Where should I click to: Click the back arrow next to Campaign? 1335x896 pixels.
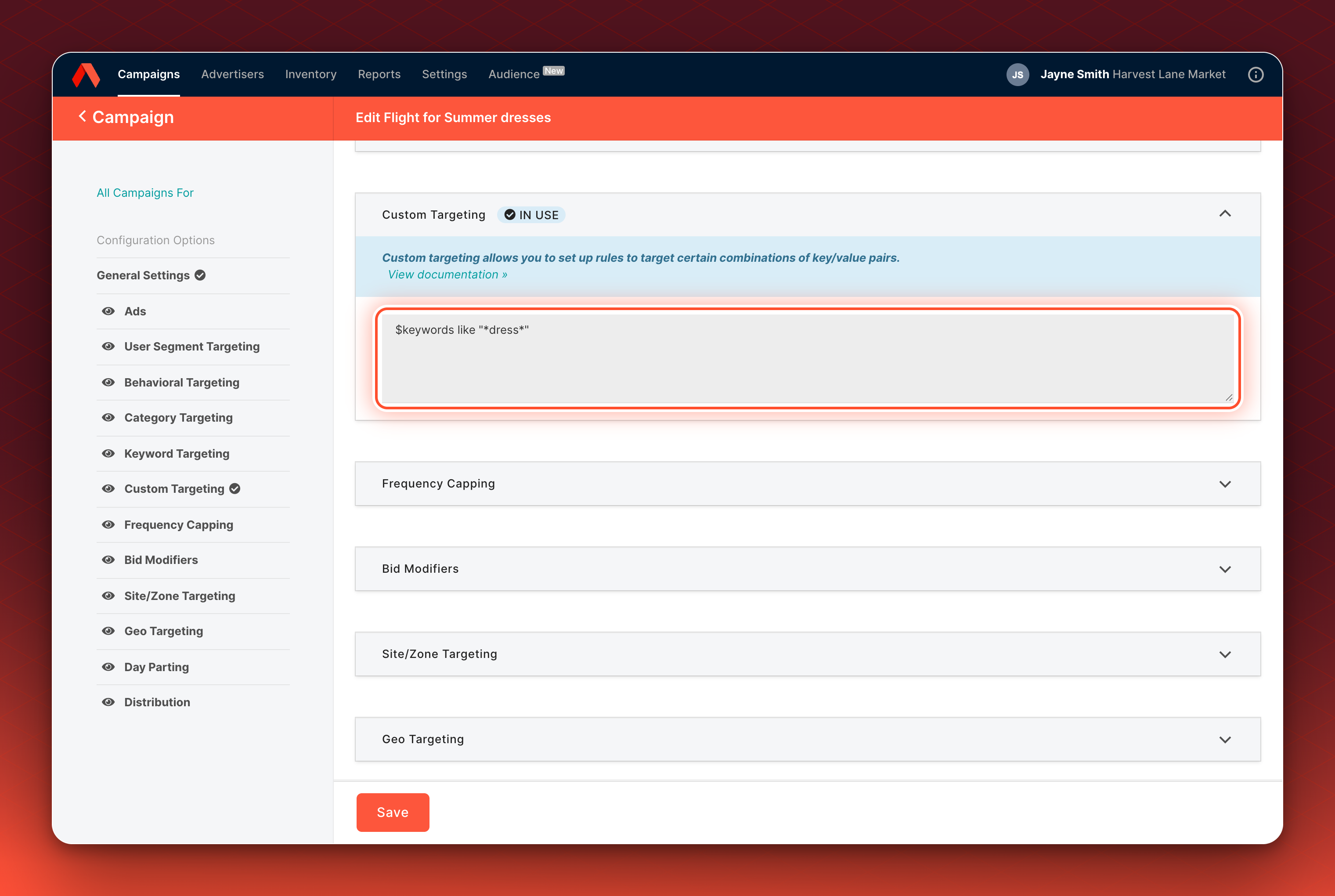click(82, 116)
